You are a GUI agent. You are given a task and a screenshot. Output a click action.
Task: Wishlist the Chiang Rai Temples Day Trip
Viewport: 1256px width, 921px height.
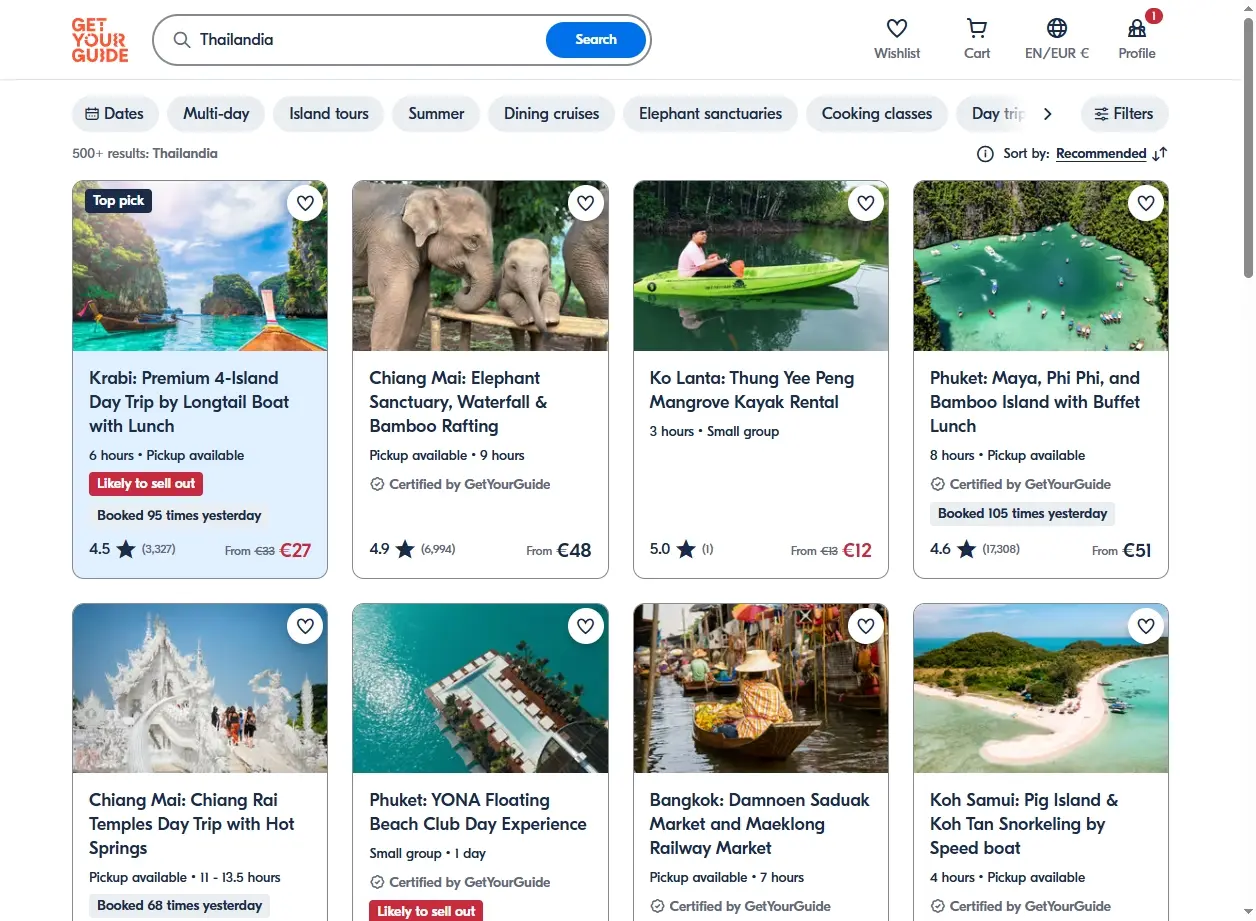tap(305, 626)
